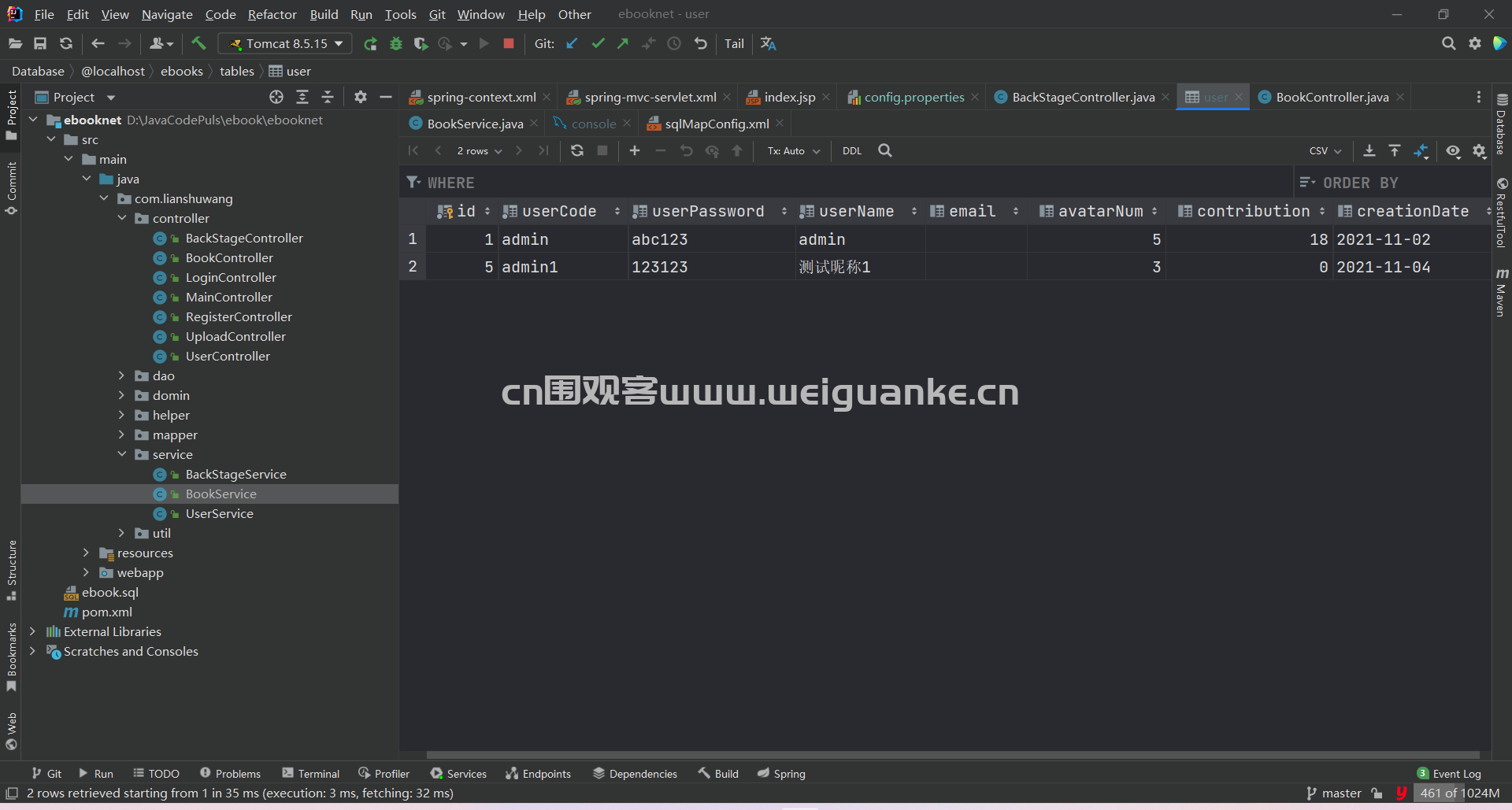
Task: Select LoginController in project tree
Action: [231, 277]
